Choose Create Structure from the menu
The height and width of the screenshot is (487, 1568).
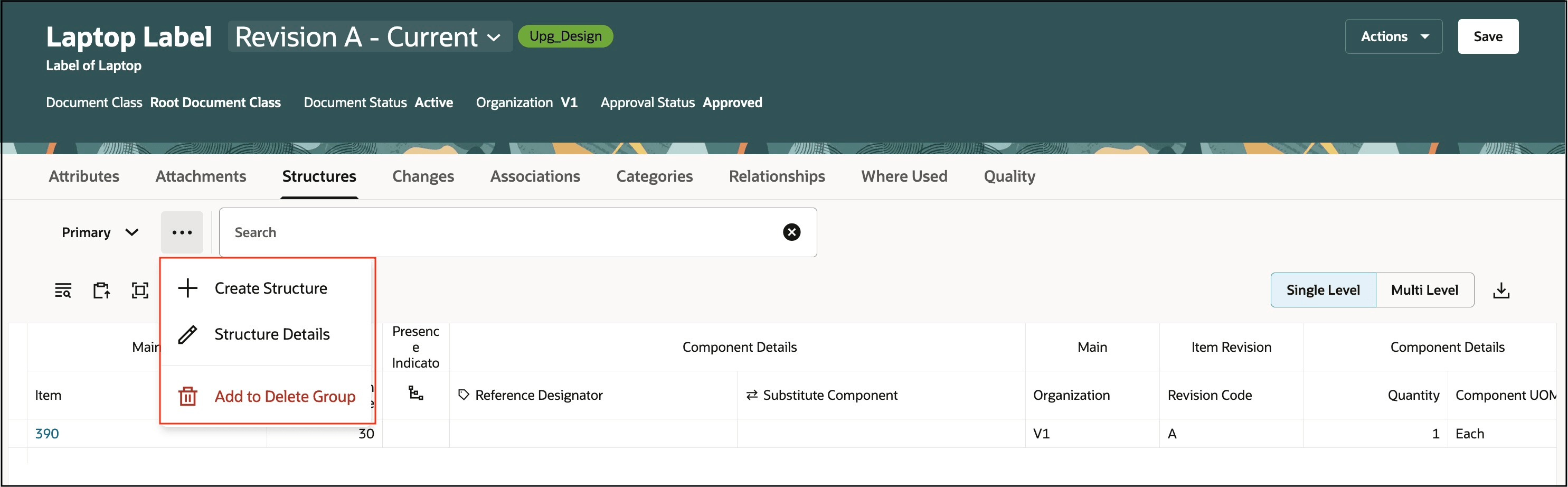(x=270, y=288)
